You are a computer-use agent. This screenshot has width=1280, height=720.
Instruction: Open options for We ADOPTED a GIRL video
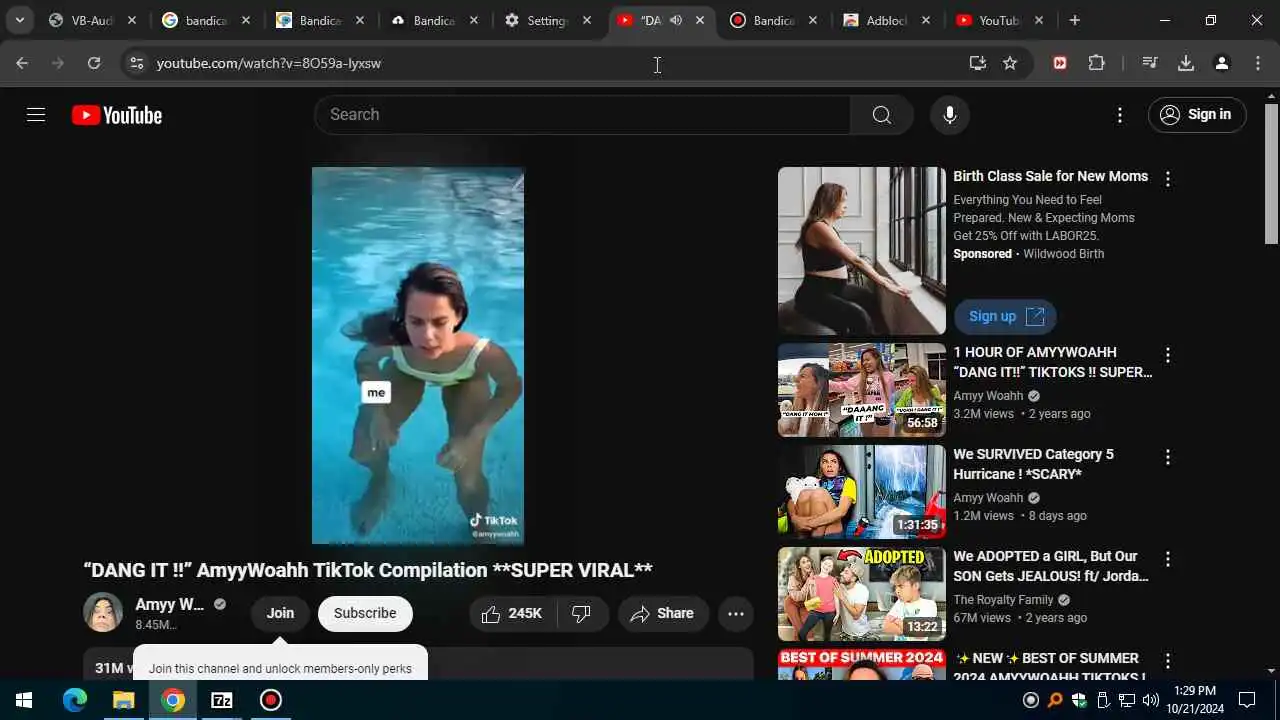[x=1167, y=559]
